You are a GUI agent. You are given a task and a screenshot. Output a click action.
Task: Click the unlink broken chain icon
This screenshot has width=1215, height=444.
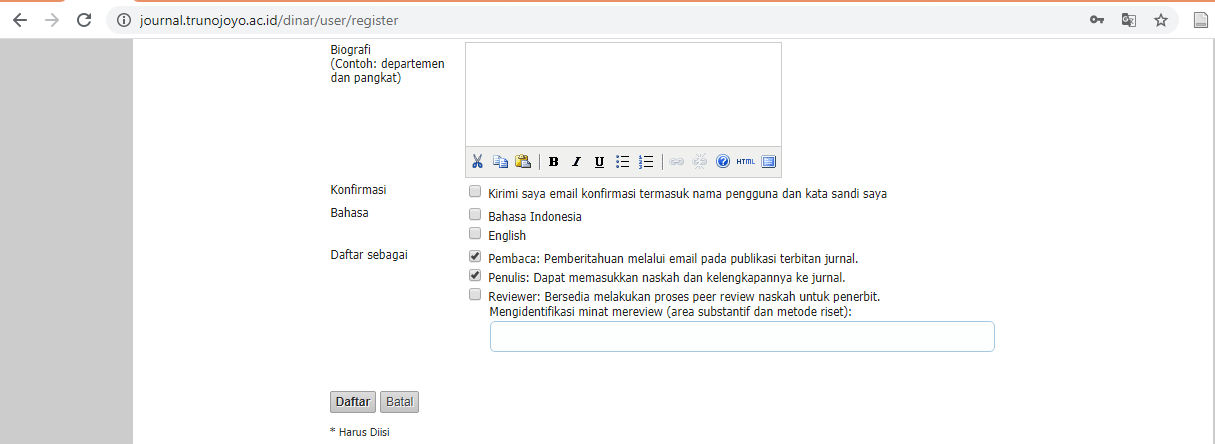(700, 162)
